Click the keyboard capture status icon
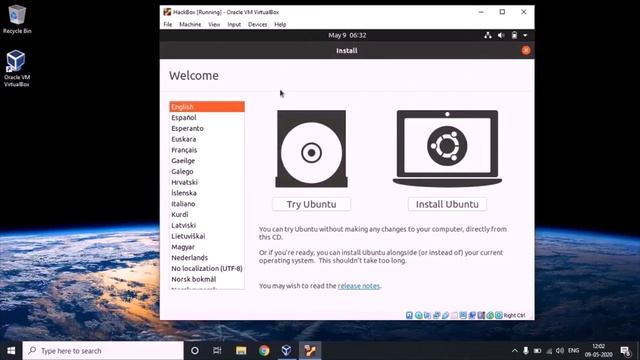The image size is (640, 360). (x=499, y=315)
